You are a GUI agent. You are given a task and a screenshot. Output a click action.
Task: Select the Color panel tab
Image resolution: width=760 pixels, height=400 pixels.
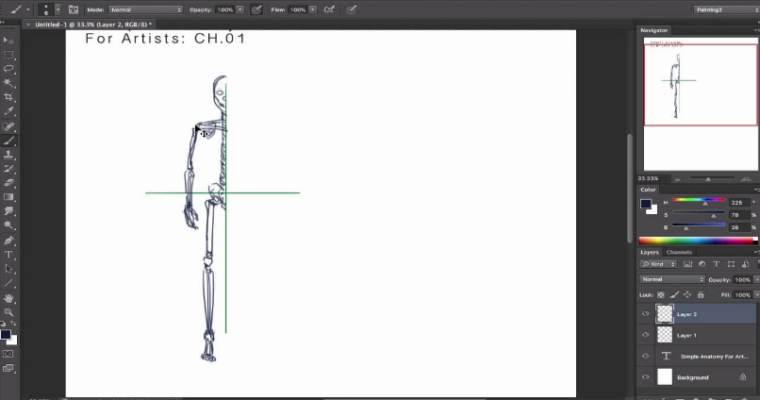click(x=648, y=190)
